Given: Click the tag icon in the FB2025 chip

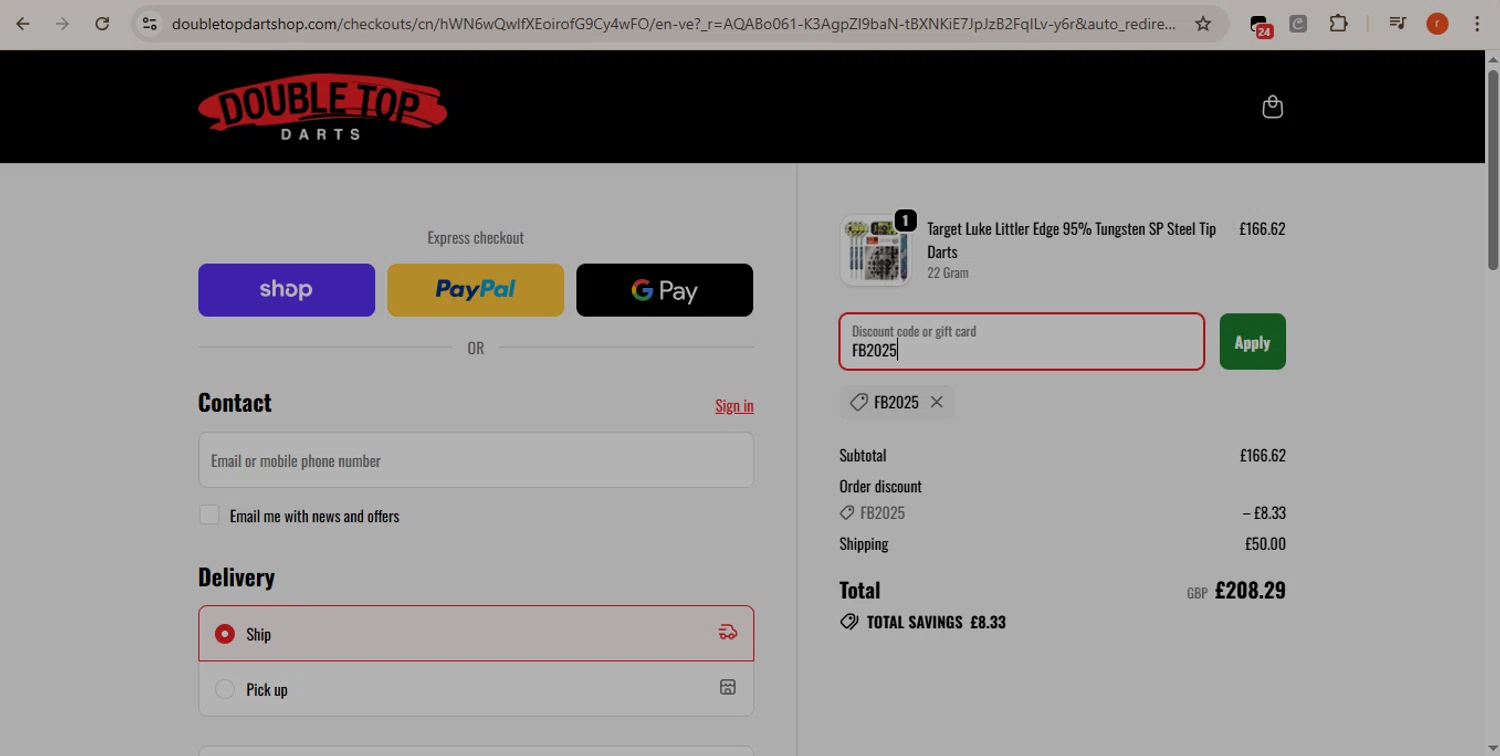Looking at the screenshot, I should [x=858, y=402].
